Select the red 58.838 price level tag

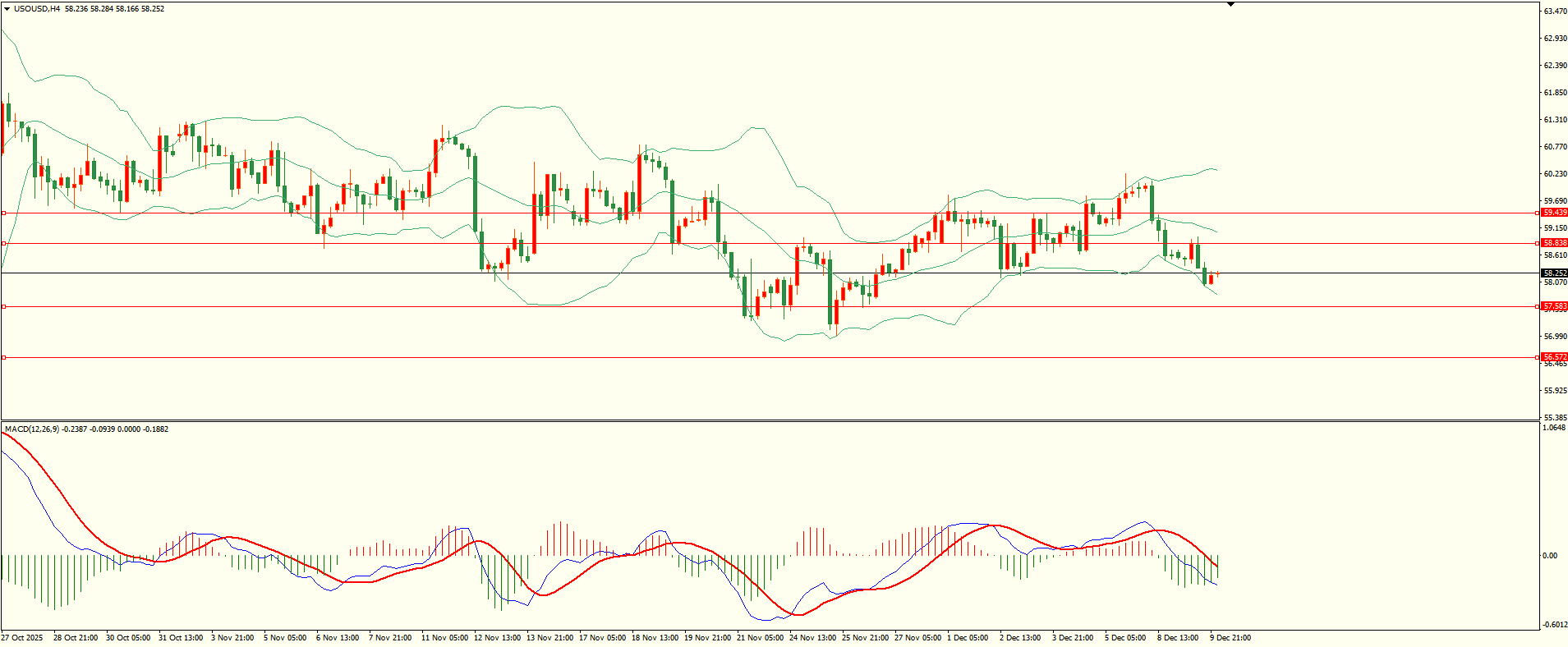(x=1554, y=243)
